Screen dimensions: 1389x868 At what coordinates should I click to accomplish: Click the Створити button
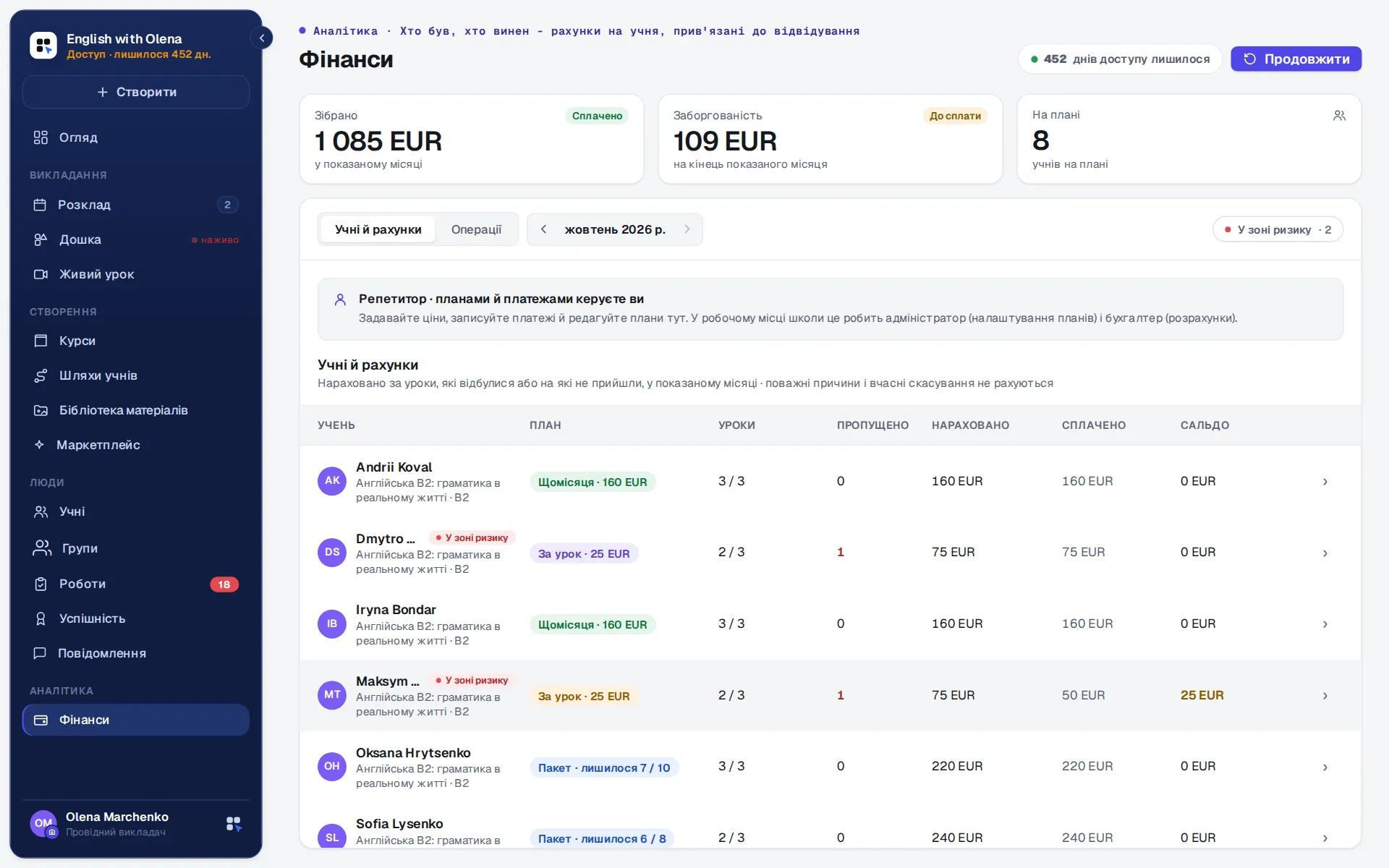pyautogui.click(x=136, y=92)
